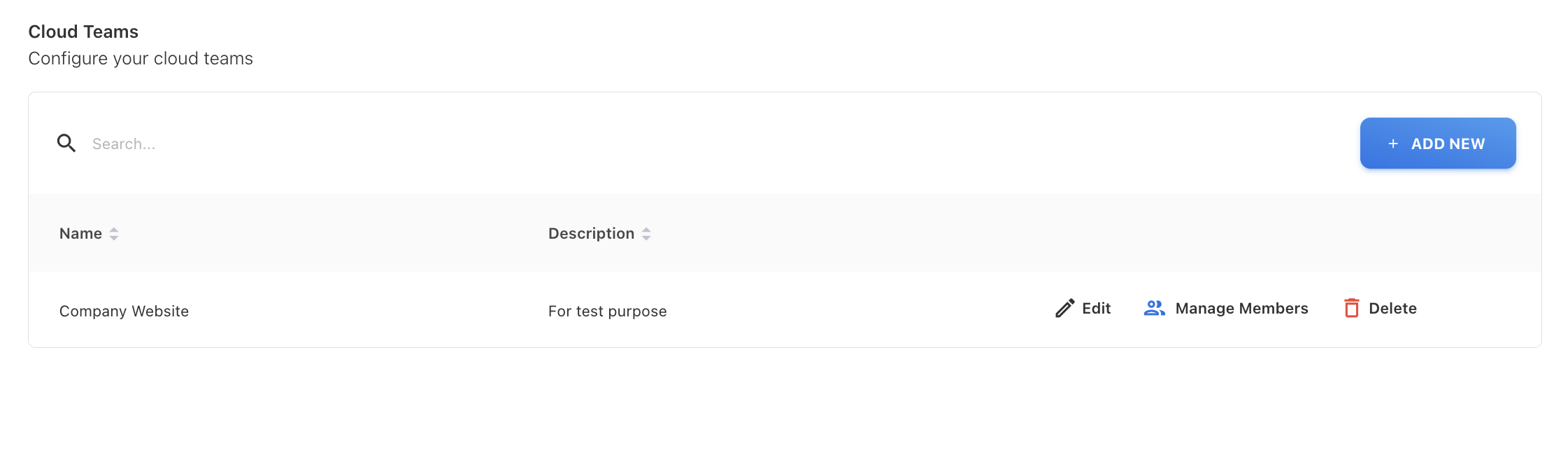Click the blue people members icon
The image size is (1568, 462).
point(1154,308)
